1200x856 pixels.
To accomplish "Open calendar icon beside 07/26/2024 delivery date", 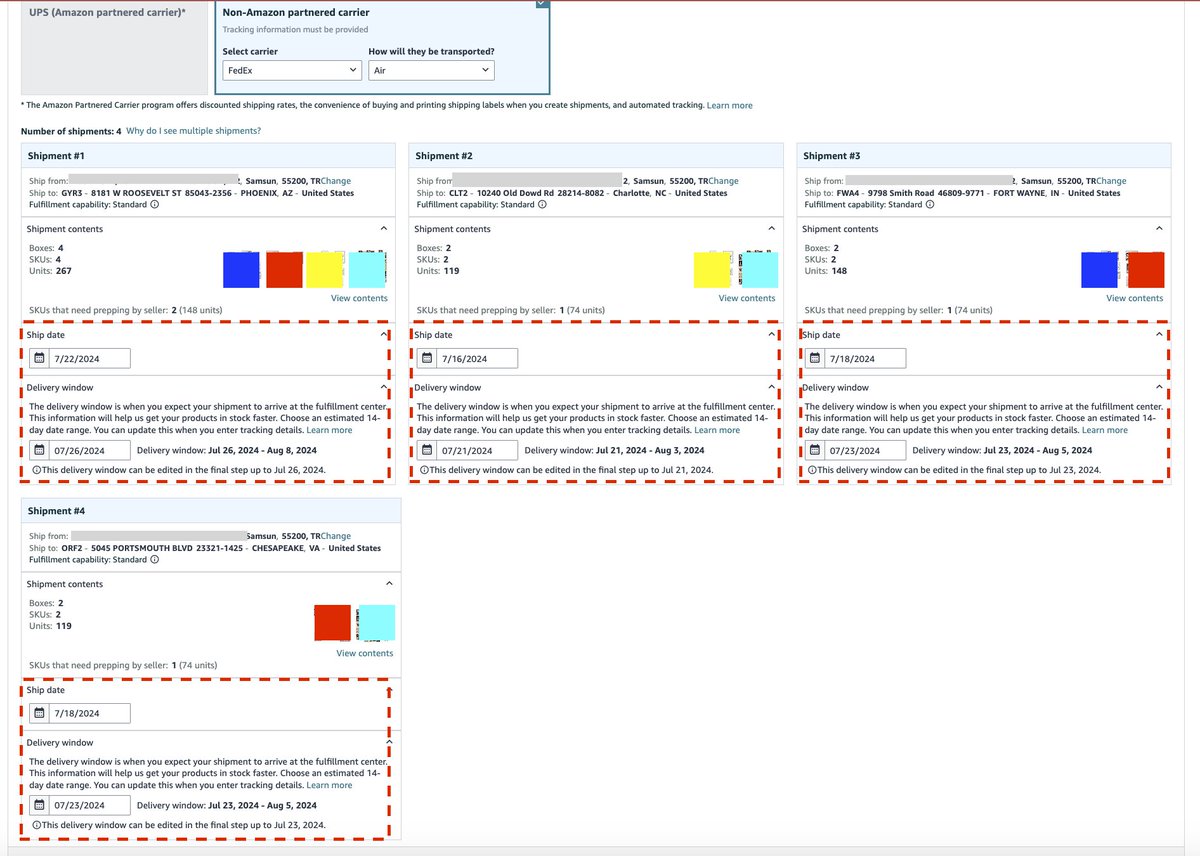I will tap(38, 450).
